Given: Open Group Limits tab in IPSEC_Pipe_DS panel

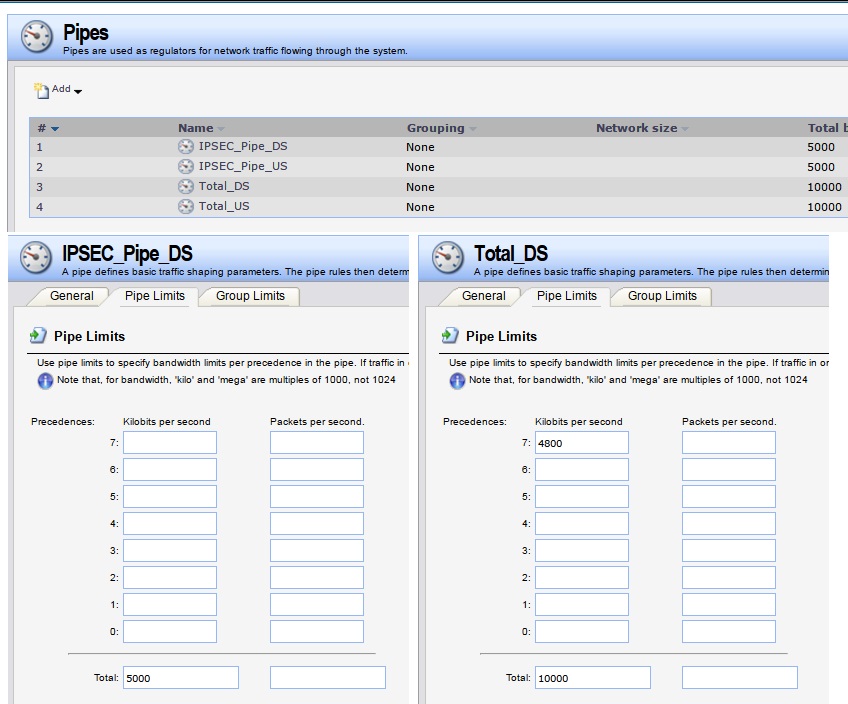Looking at the screenshot, I should coord(250,296).
